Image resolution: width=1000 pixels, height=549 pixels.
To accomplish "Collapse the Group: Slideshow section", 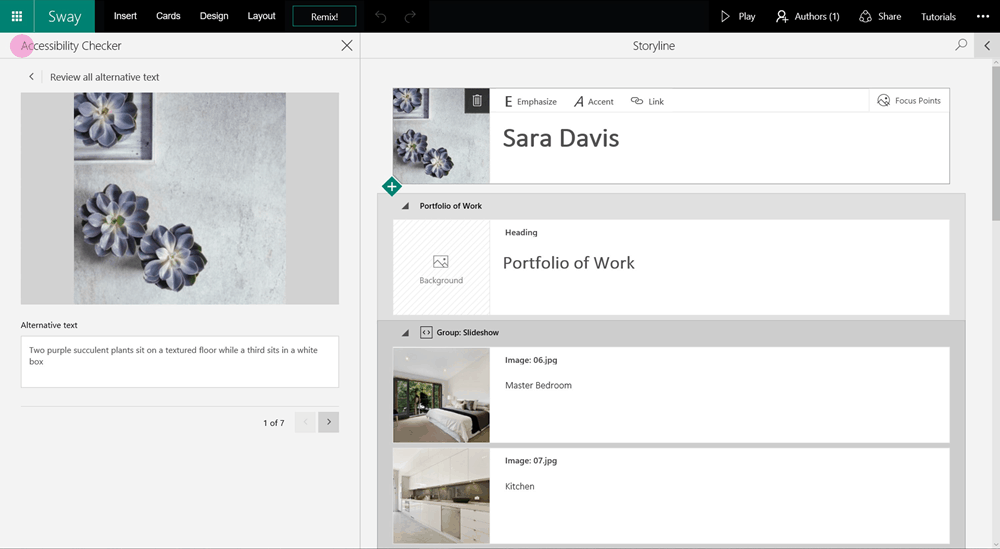I will point(405,332).
